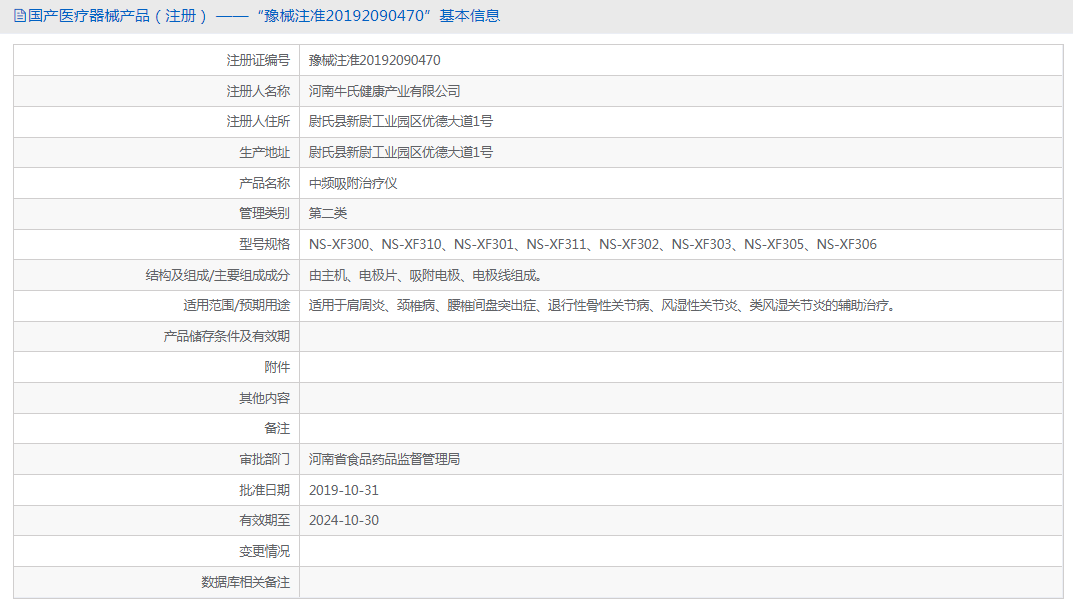Click the 附件 row label

[277, 367]
